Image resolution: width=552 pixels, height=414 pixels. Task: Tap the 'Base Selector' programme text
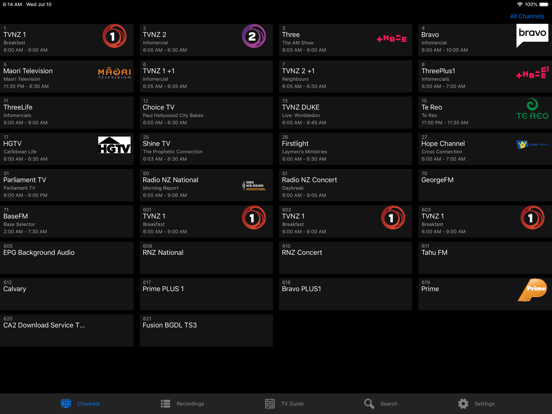(19, 224)
